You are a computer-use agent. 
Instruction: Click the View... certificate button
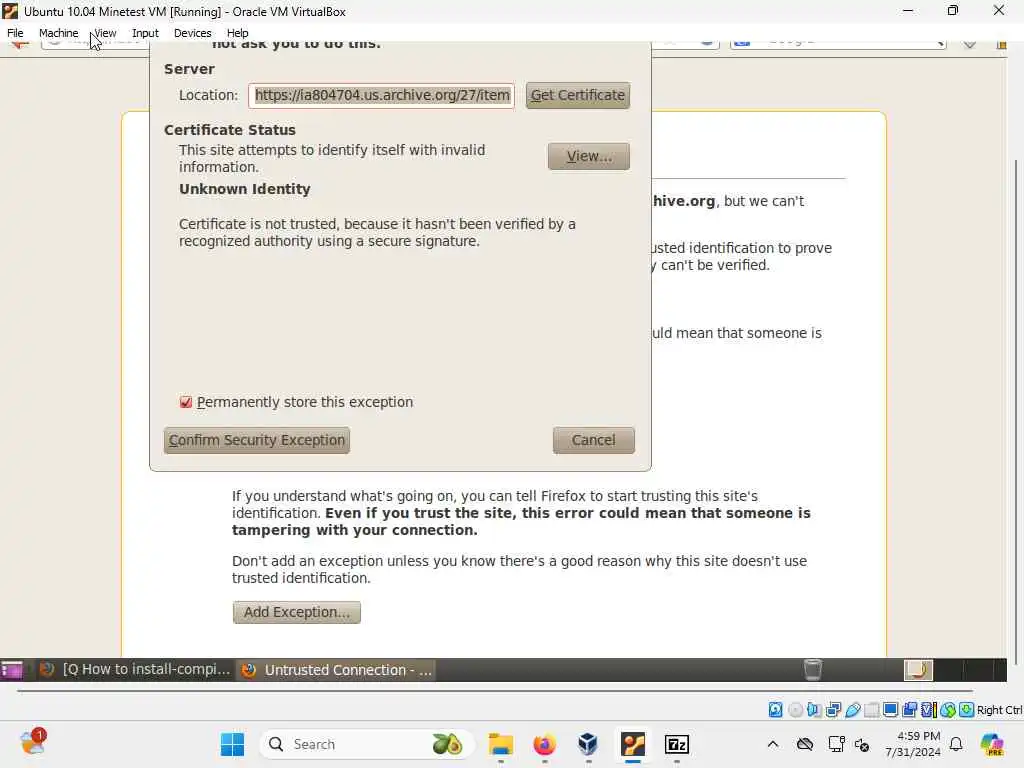point(589,156)
